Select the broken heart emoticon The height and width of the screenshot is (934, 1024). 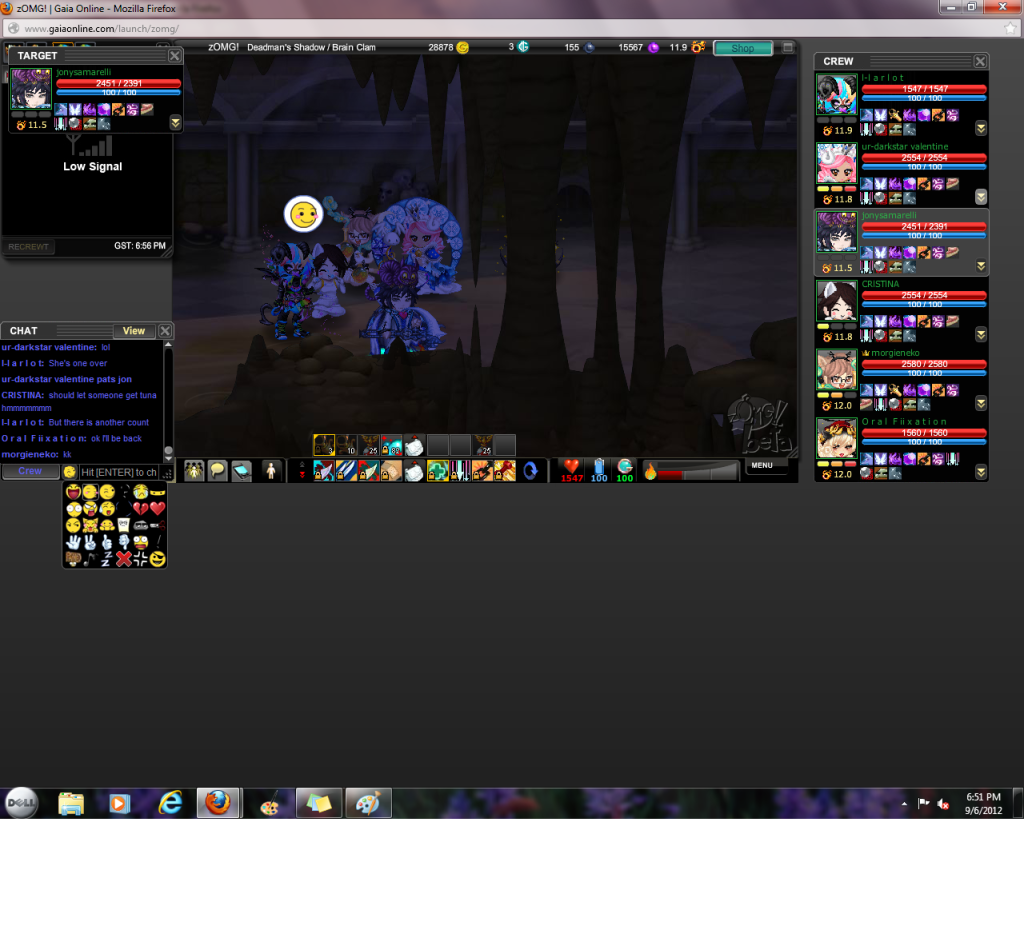(140, 509)
